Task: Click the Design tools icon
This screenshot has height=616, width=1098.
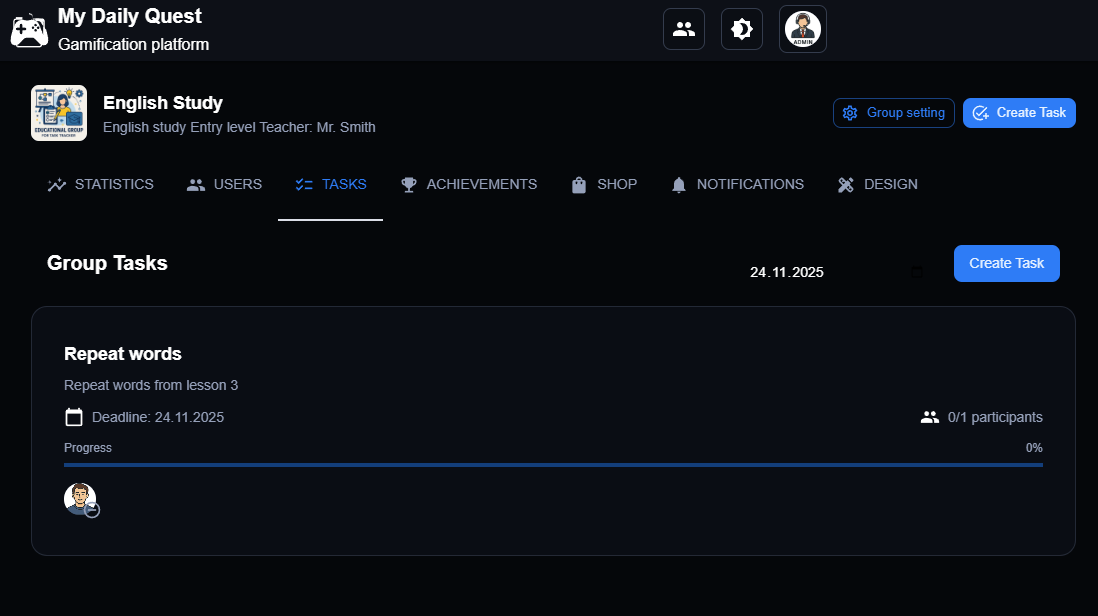Action: coord(846,185)
